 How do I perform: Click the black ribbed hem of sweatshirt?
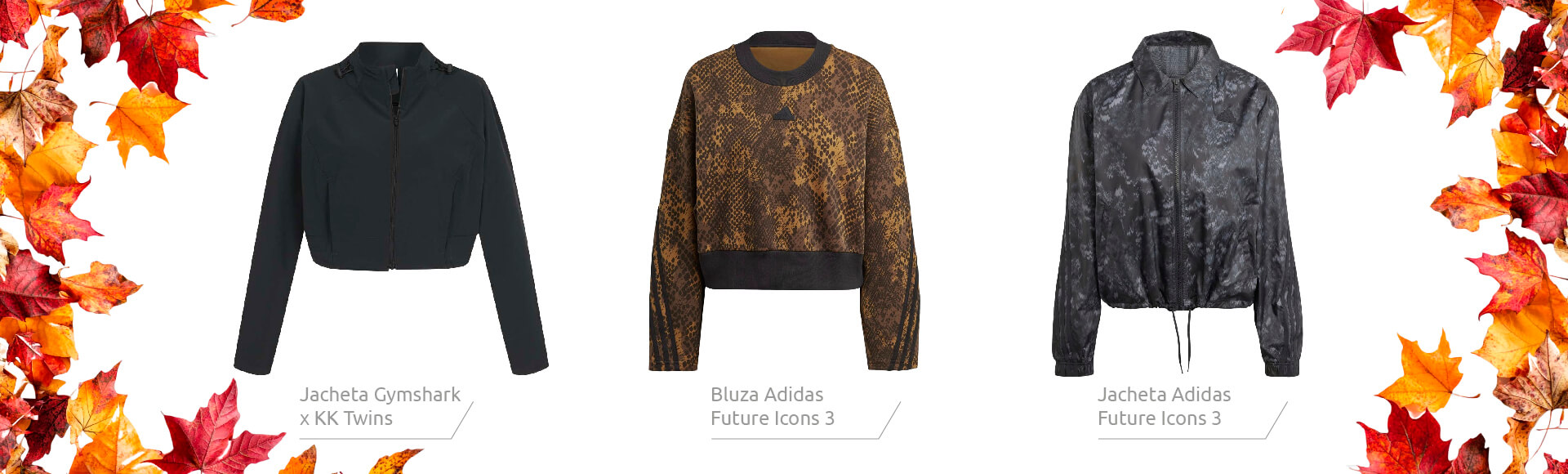coord(782,271)
